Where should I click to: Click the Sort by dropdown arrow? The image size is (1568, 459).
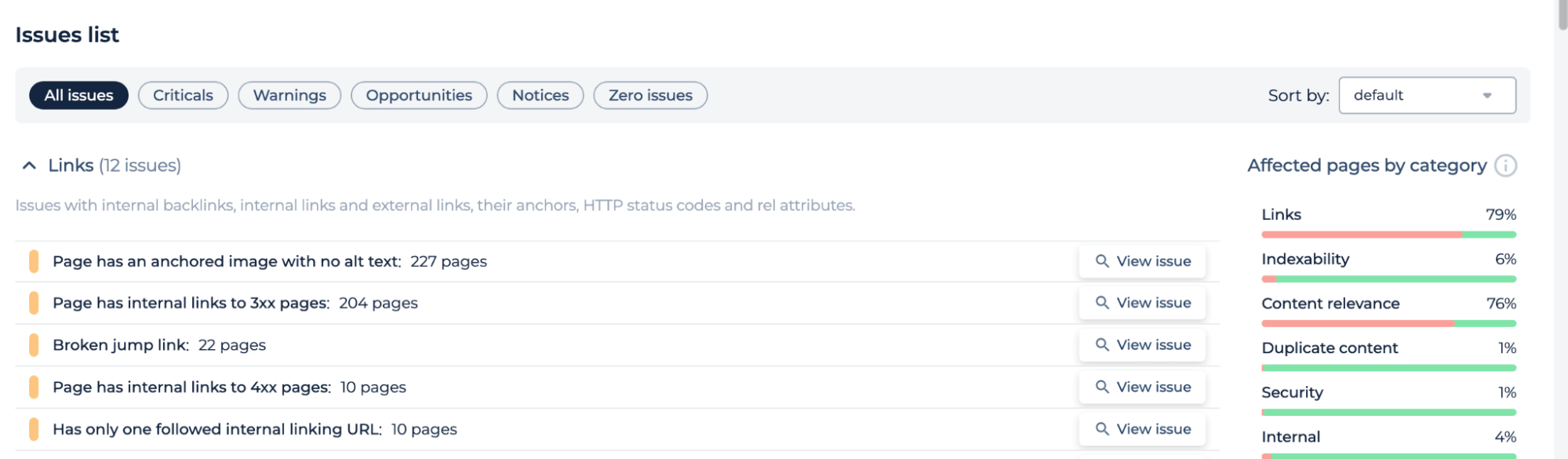tap(1487, 96)
